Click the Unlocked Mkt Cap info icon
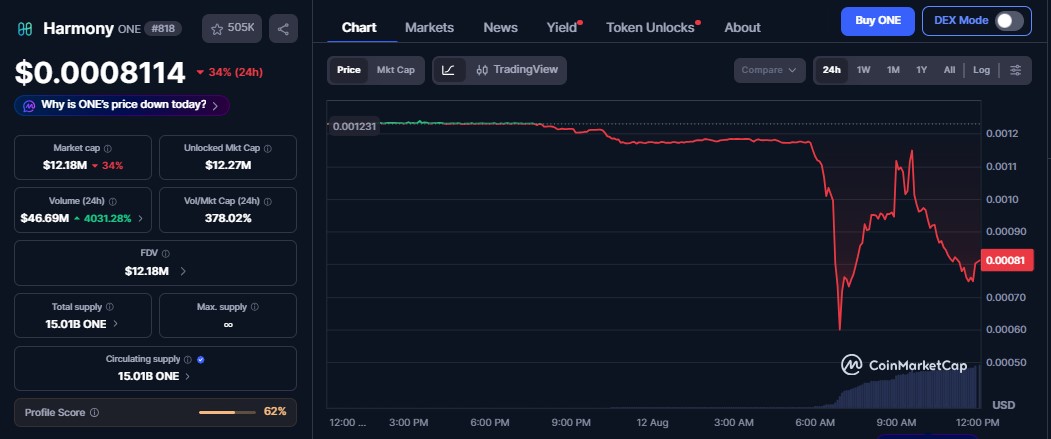The image size is (1051, 439). [x=267, y=148]
